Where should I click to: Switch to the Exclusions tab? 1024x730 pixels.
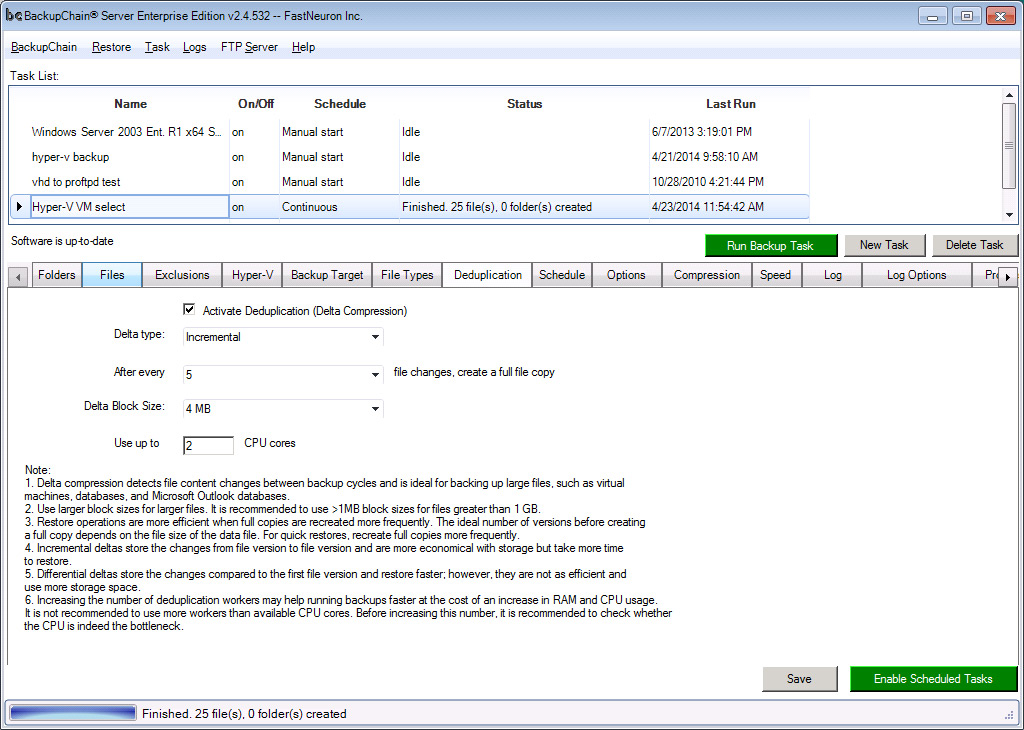click(182, 275)
